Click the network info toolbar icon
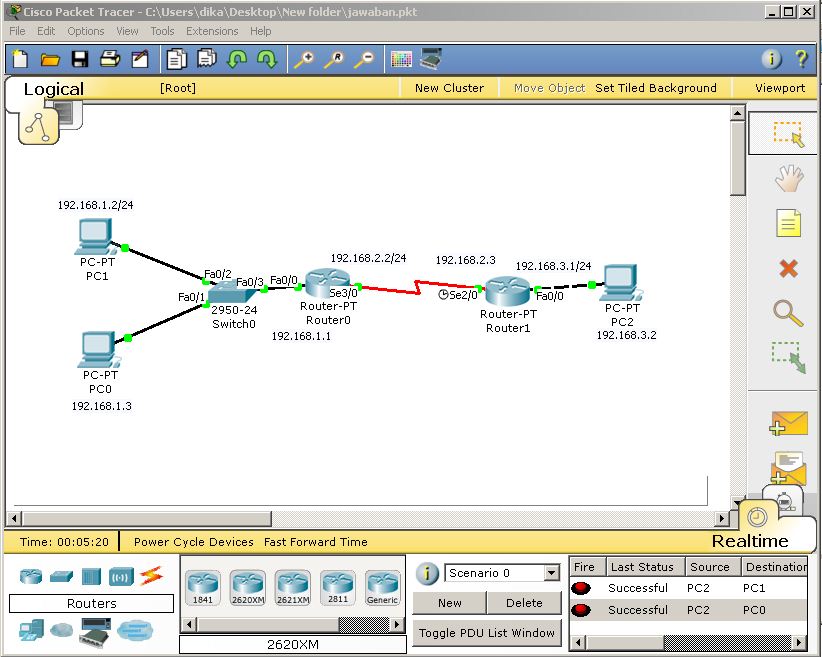 point(771,59)
